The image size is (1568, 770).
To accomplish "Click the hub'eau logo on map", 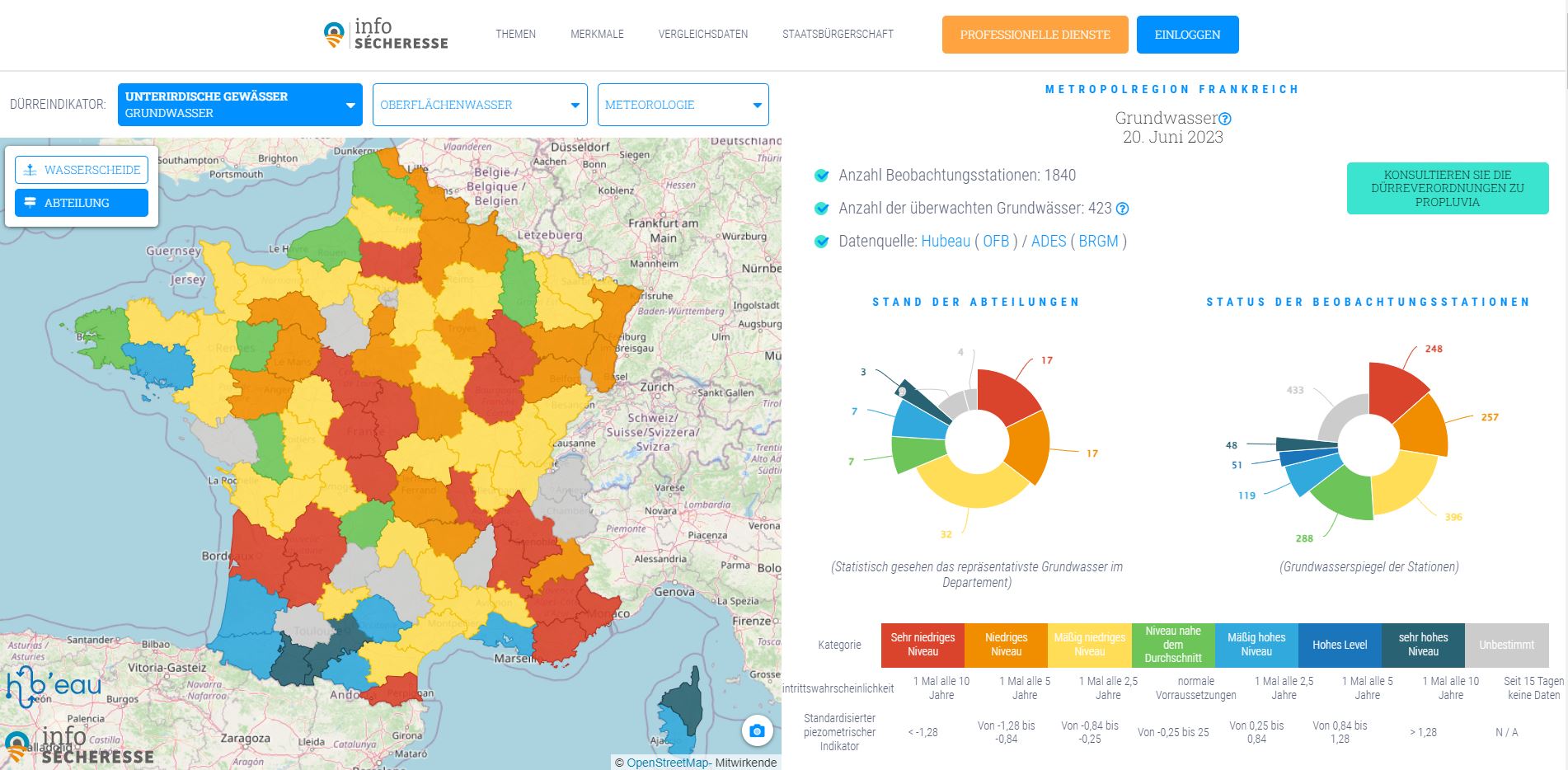I will (54, 687).
